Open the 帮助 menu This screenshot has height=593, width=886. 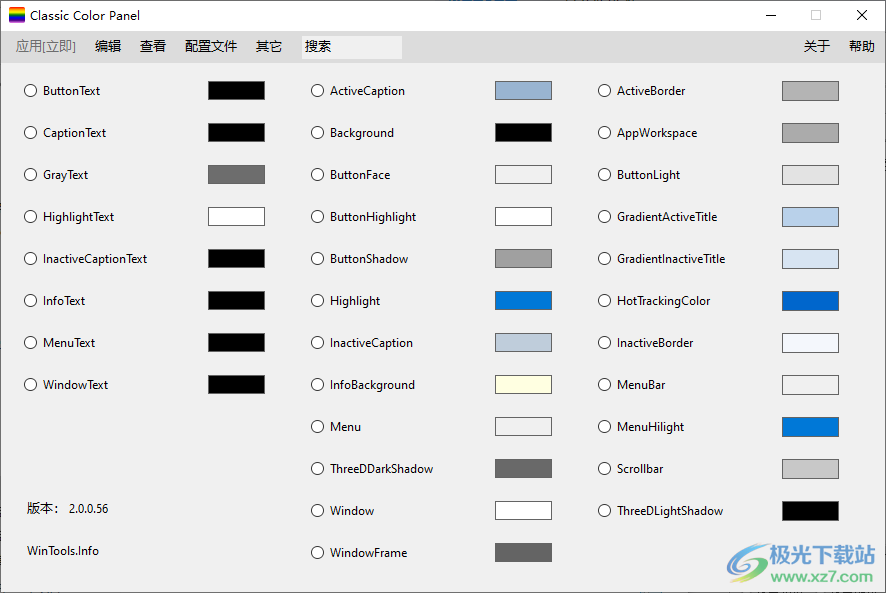[x=861, y=46]
